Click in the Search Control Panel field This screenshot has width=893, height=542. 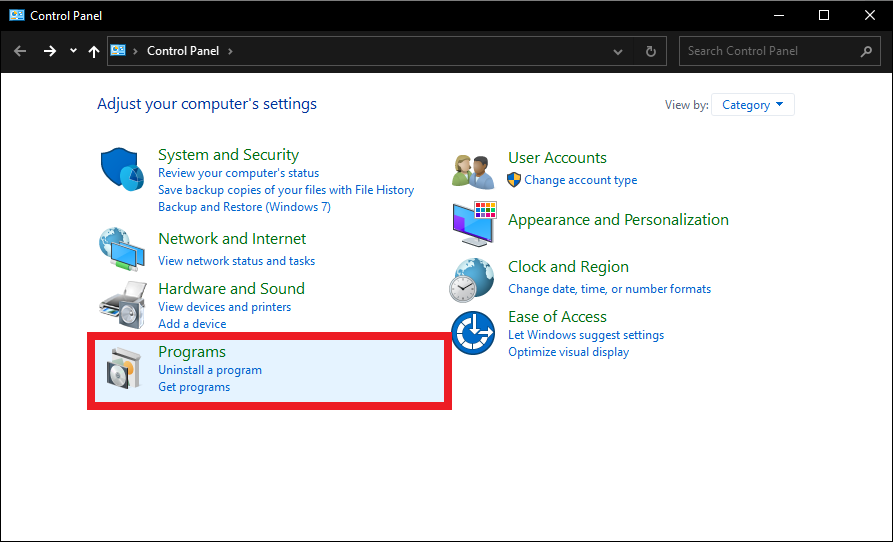pos(768,51)
